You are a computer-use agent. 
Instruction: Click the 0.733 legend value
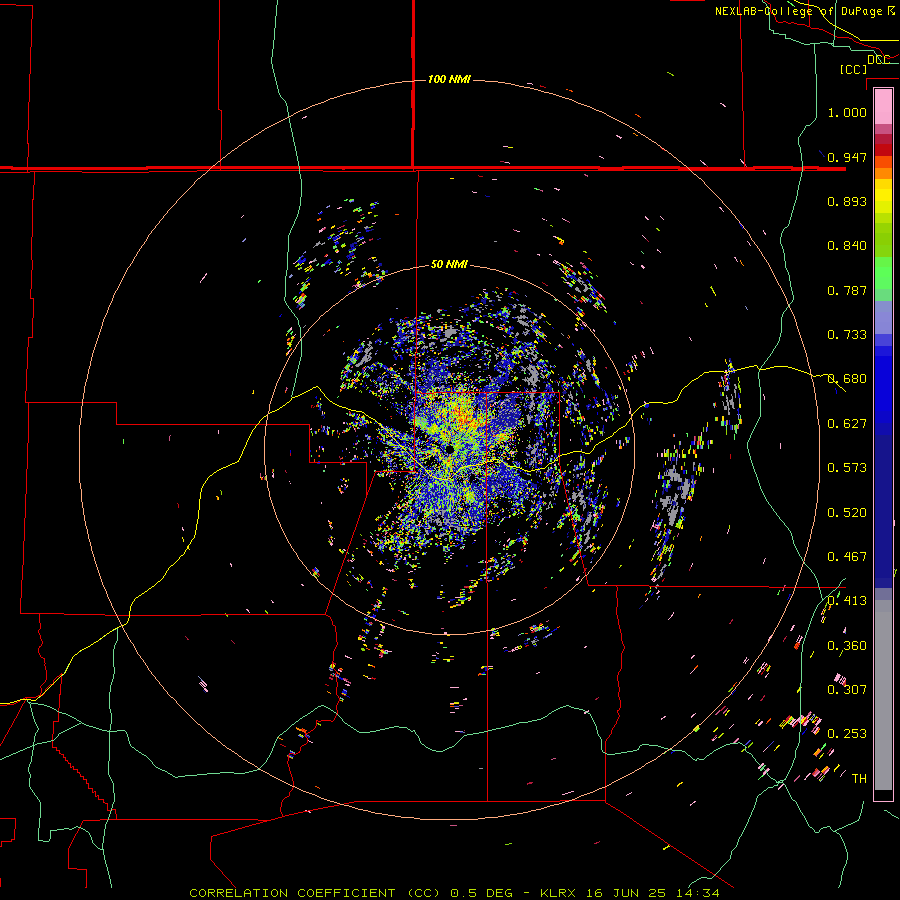tap(847, 335)
